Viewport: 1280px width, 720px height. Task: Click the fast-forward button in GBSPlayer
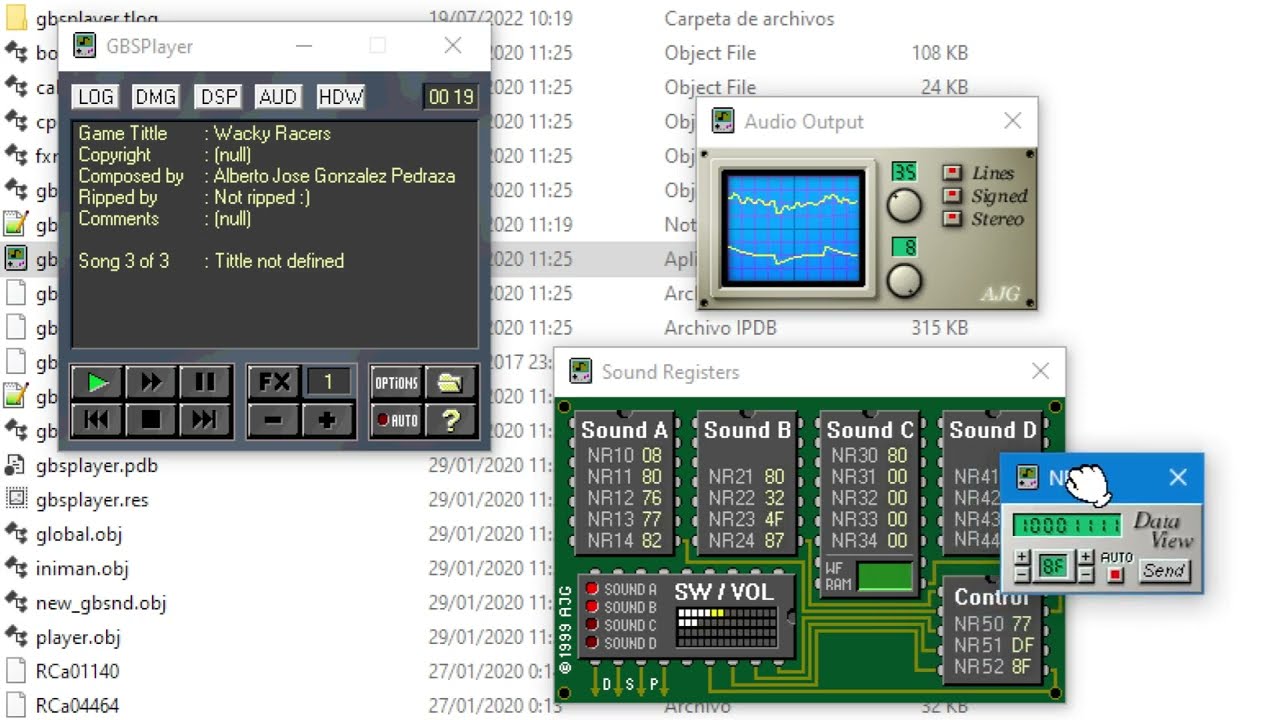click(x=151, y=382)
